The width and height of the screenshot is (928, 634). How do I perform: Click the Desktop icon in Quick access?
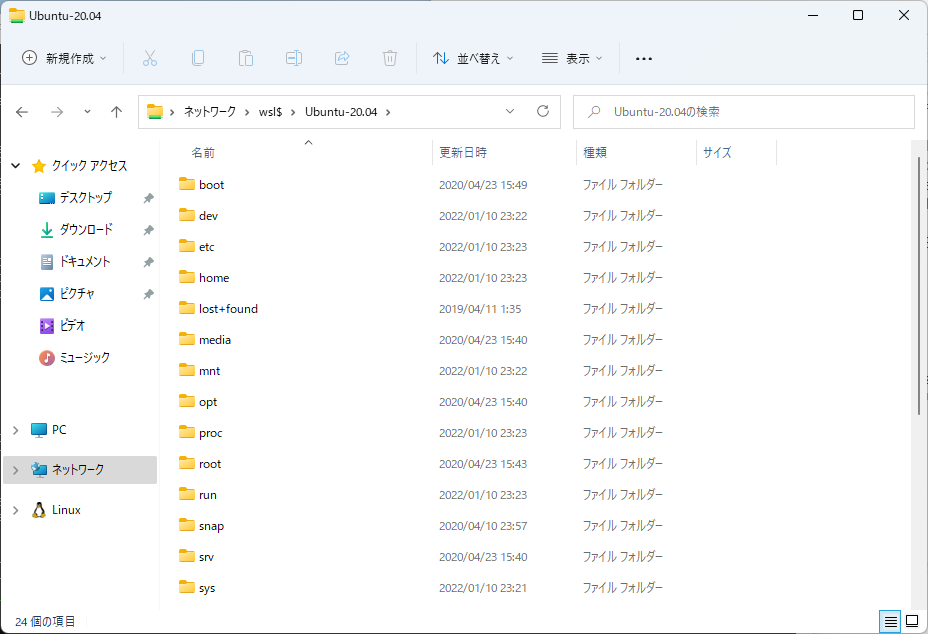pyautogui.click(x=47, y=198)
